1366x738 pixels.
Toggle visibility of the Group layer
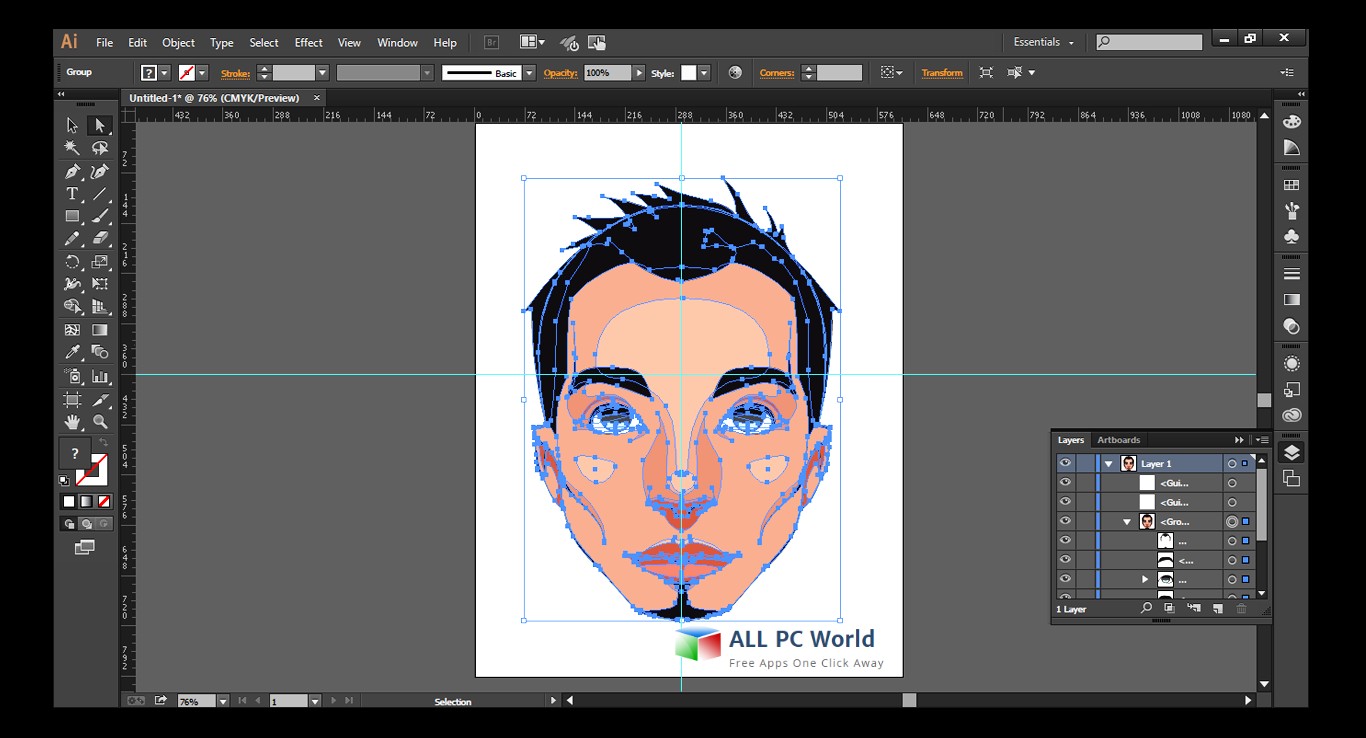click(x=1066, y=521)
